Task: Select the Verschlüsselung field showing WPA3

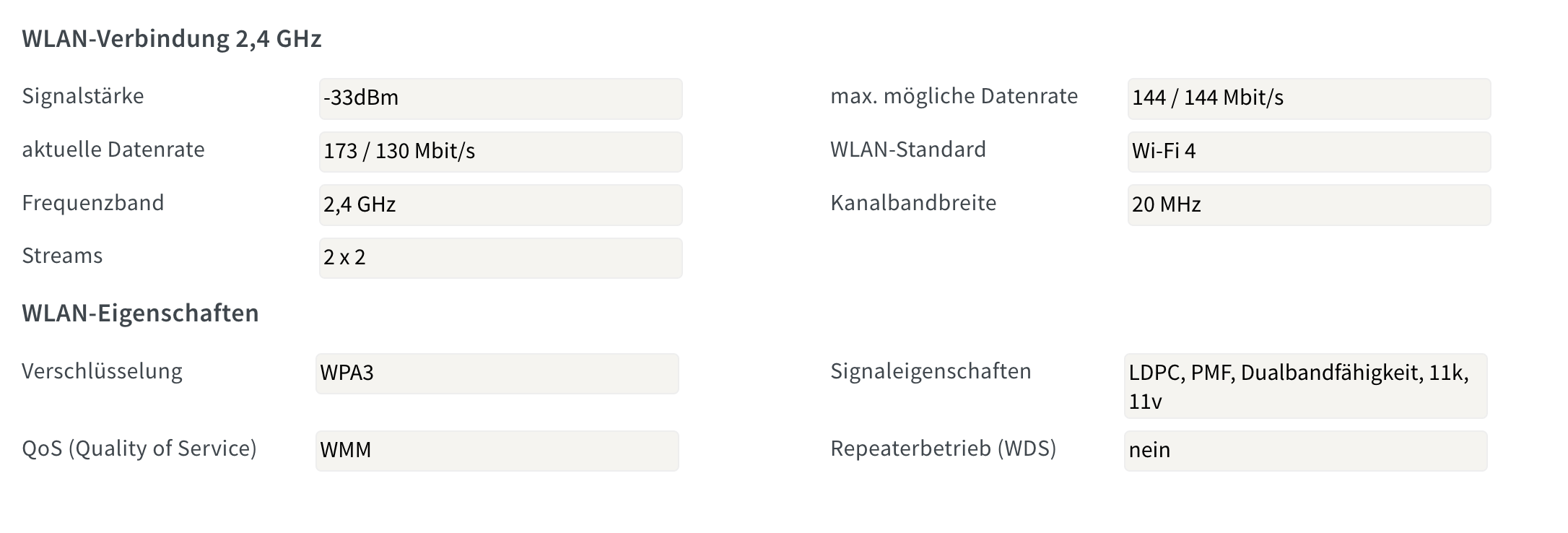Action: pyautogui.click(x=496, y=373)
